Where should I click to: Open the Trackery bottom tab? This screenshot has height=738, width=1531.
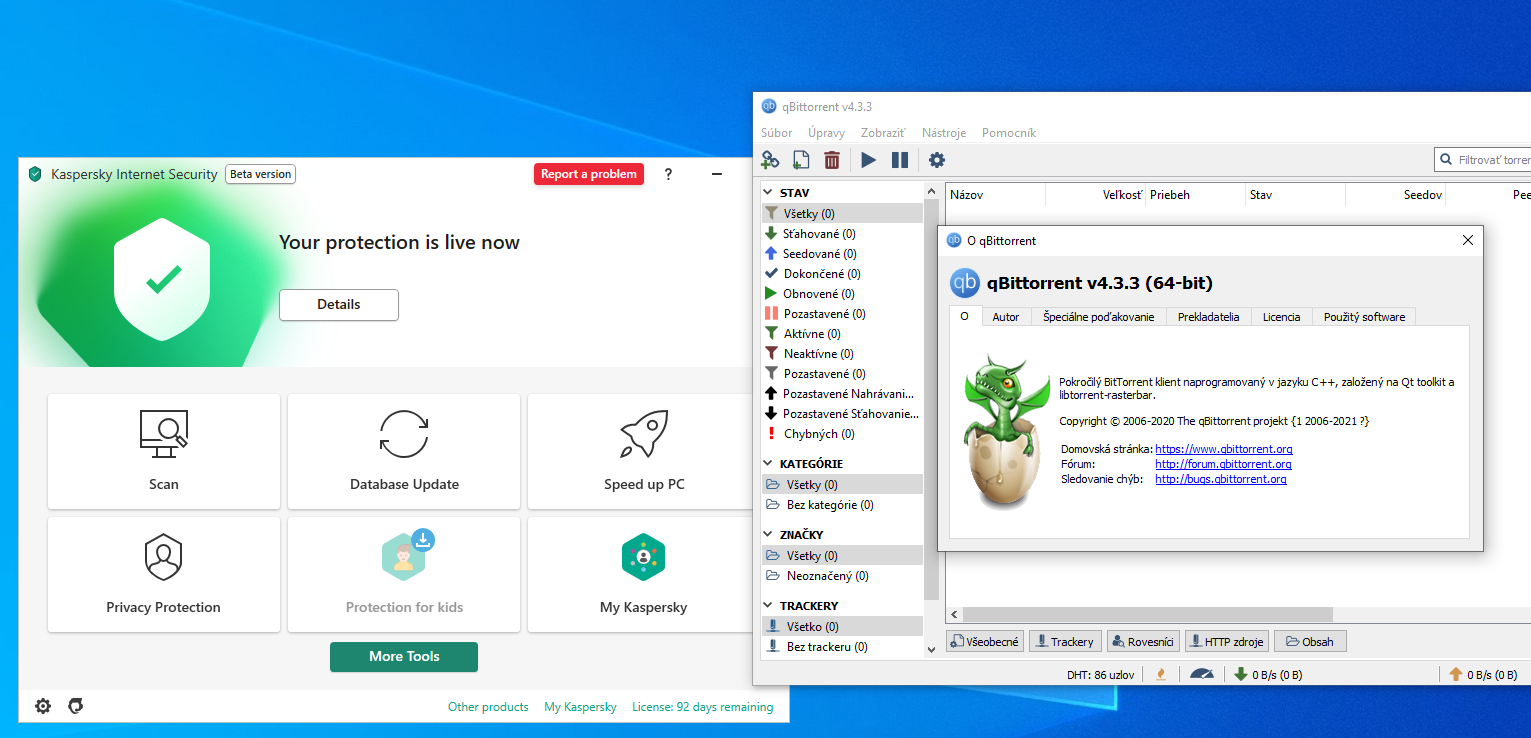pyautogui.click(x=1065, y=641)
